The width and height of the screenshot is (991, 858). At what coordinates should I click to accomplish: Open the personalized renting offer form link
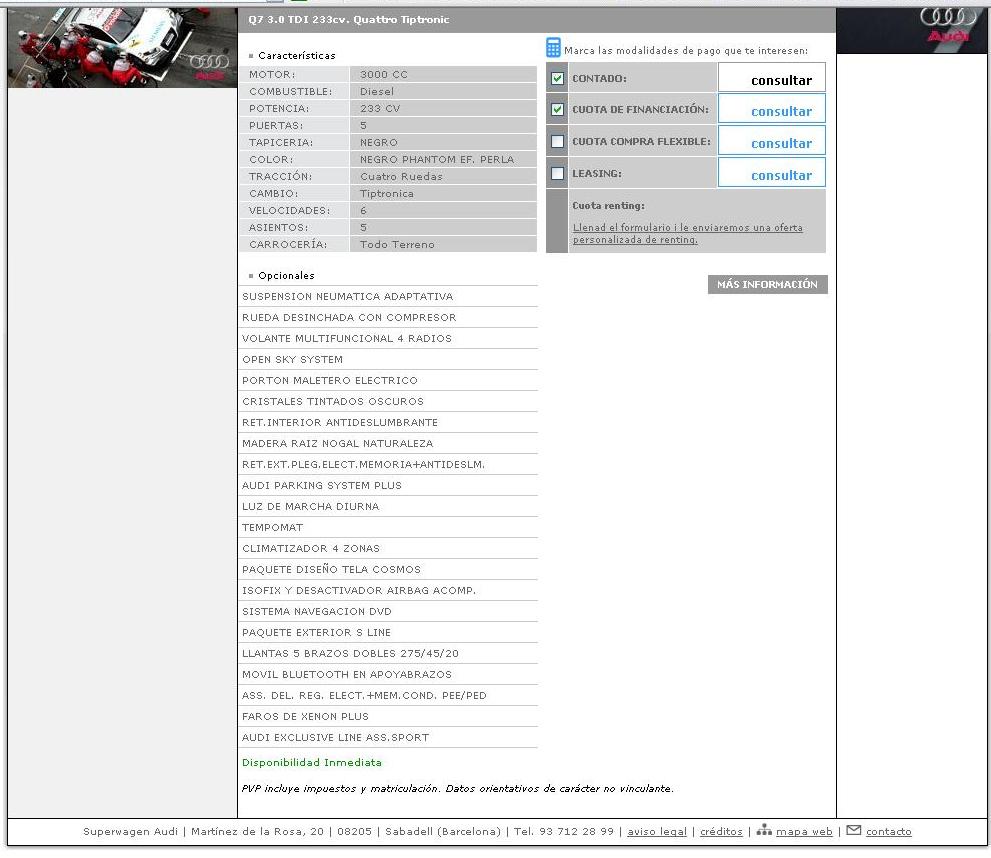(x=688, y=233)
